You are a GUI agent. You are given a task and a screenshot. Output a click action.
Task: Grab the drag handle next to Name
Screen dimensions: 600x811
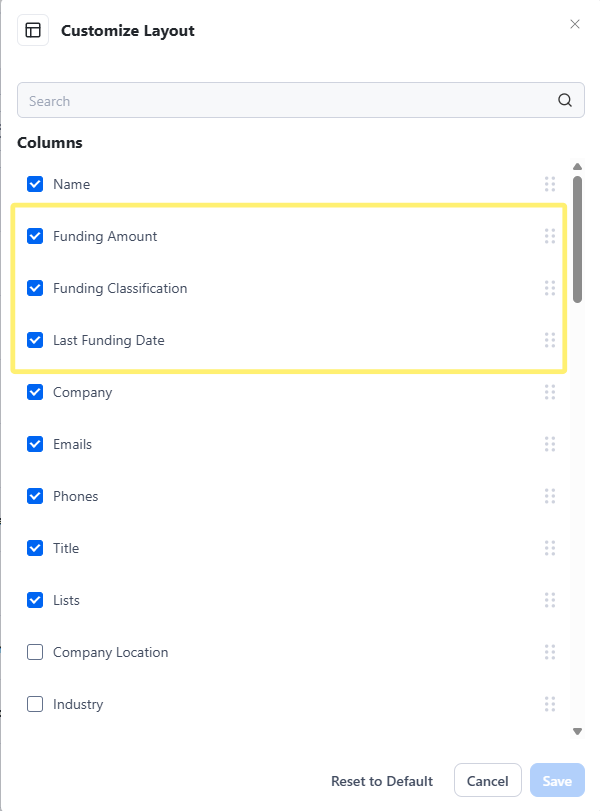click(x=550, y=184)
